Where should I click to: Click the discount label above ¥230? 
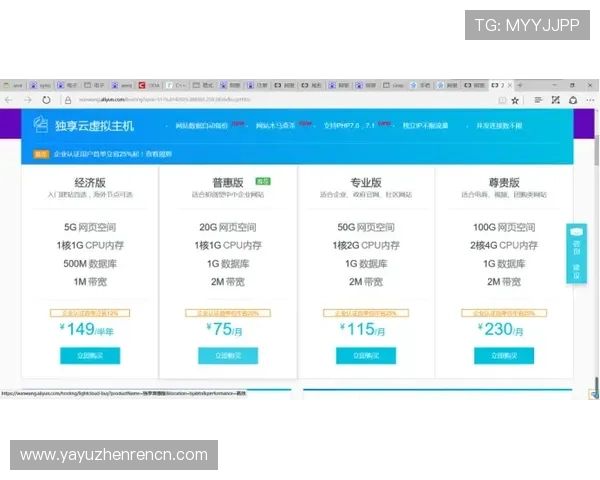(x=504, y=313)
